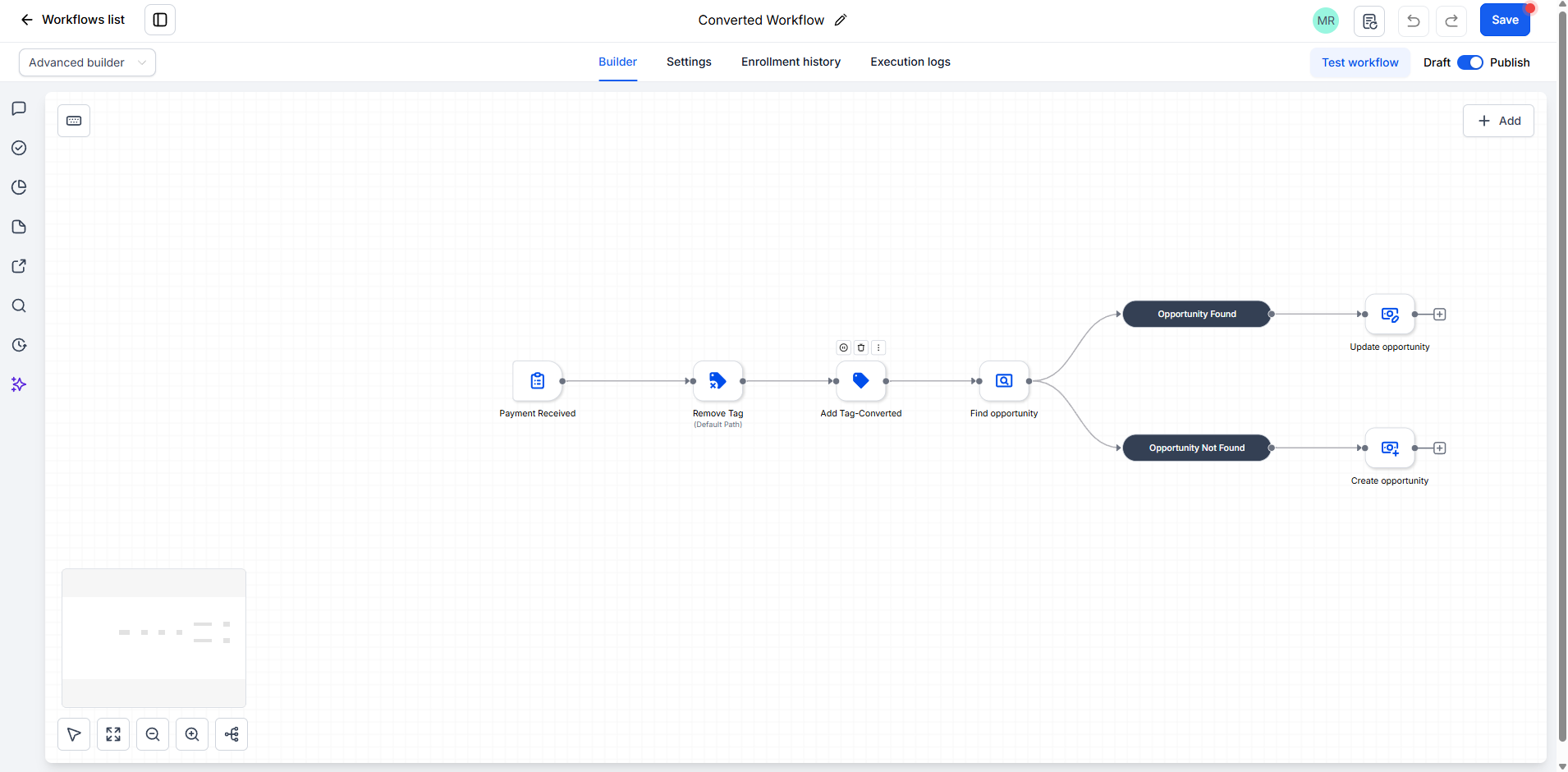Viewport: 1568px width, 772px height.
Task: Fit workflow to view
Action: click(113, 734)
